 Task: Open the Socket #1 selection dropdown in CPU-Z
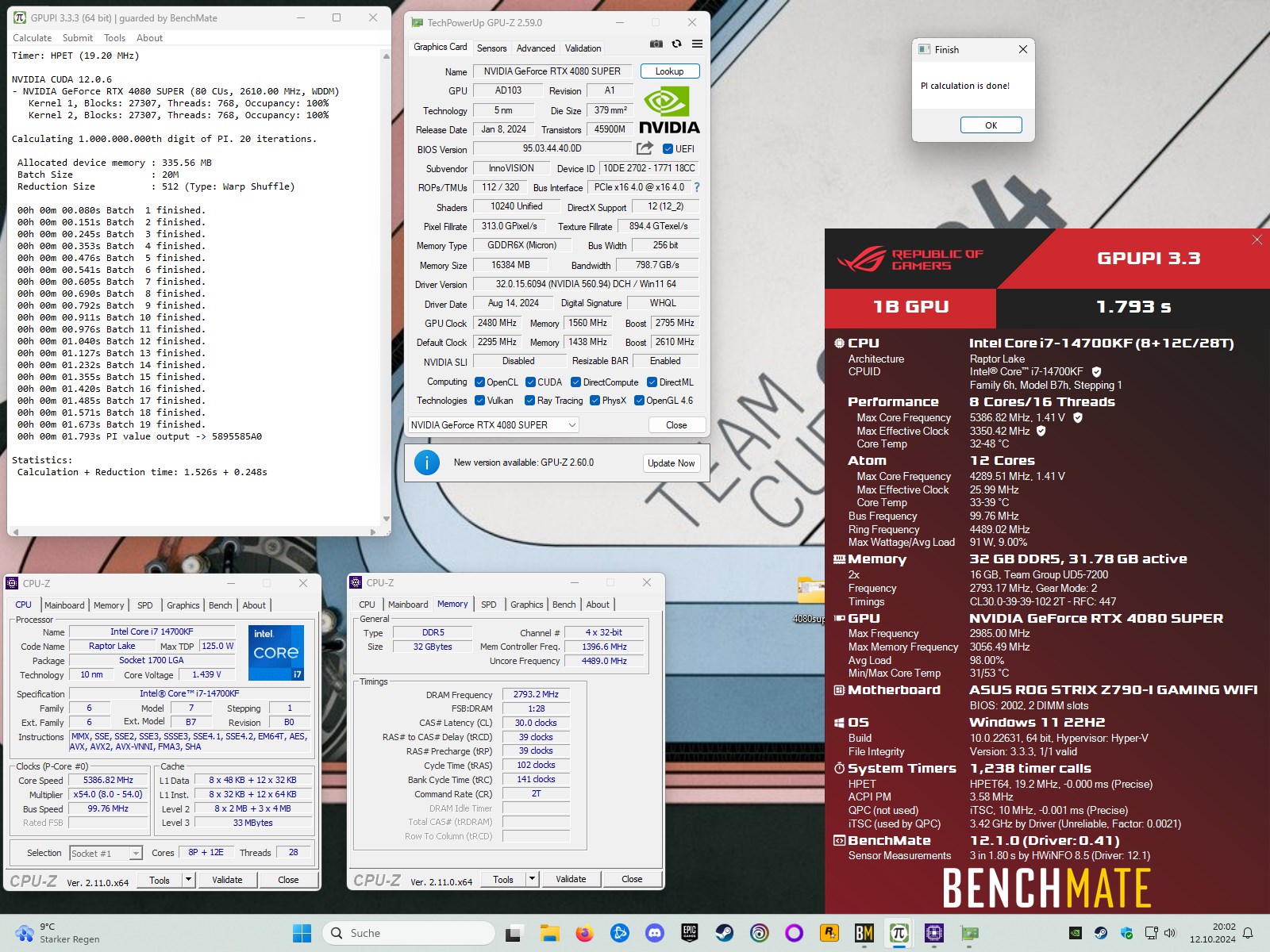pyautogui.click(x=106, y=853)
